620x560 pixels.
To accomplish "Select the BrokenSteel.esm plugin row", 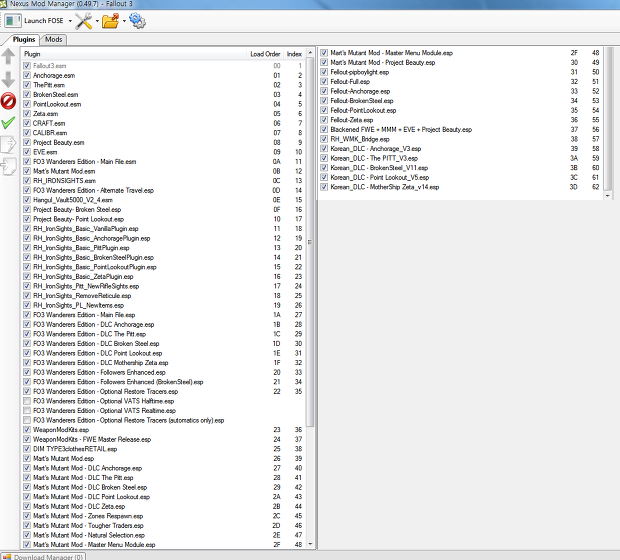I will 163,95.
